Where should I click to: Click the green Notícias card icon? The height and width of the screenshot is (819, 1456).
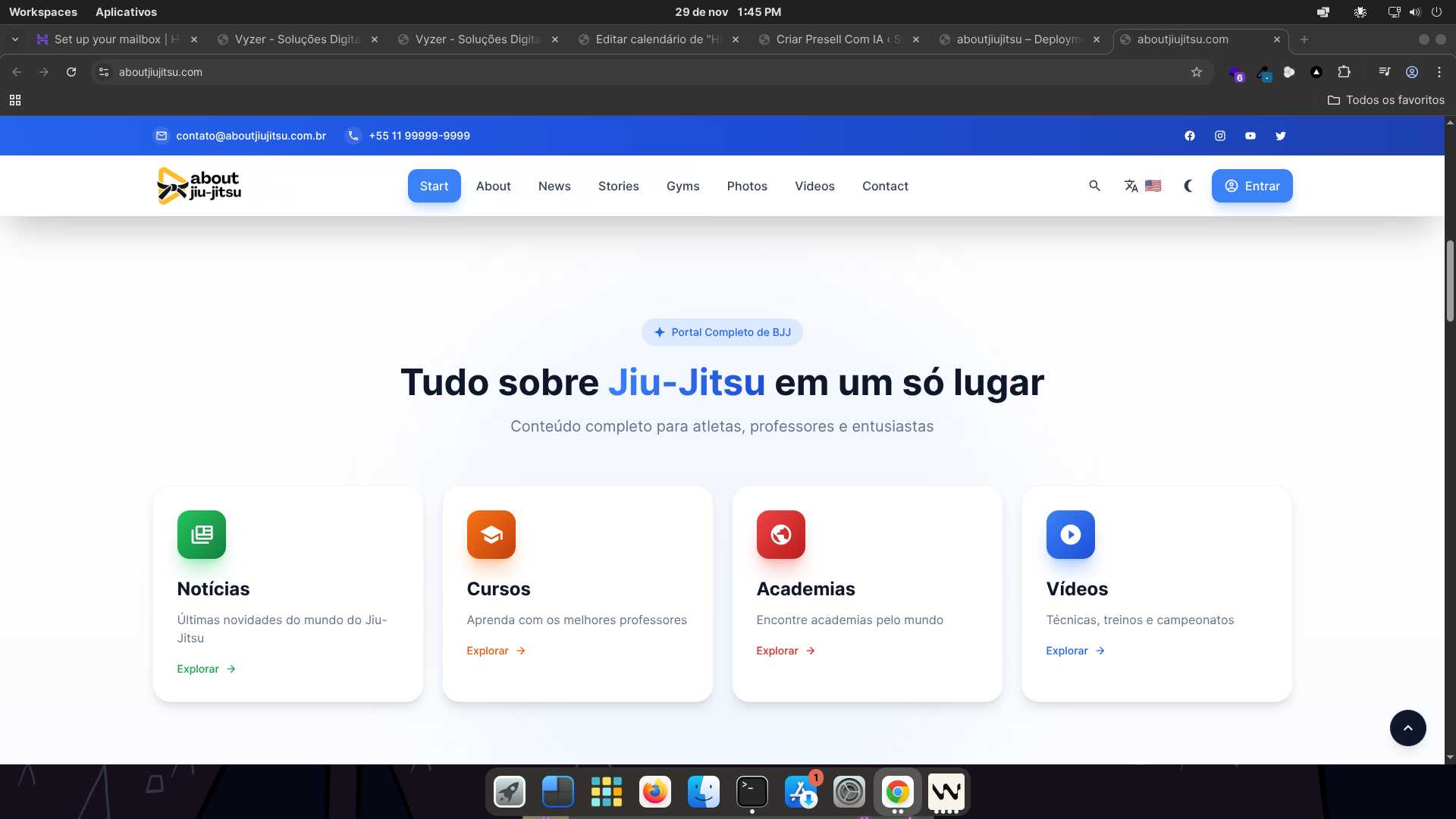pos(202,535)
